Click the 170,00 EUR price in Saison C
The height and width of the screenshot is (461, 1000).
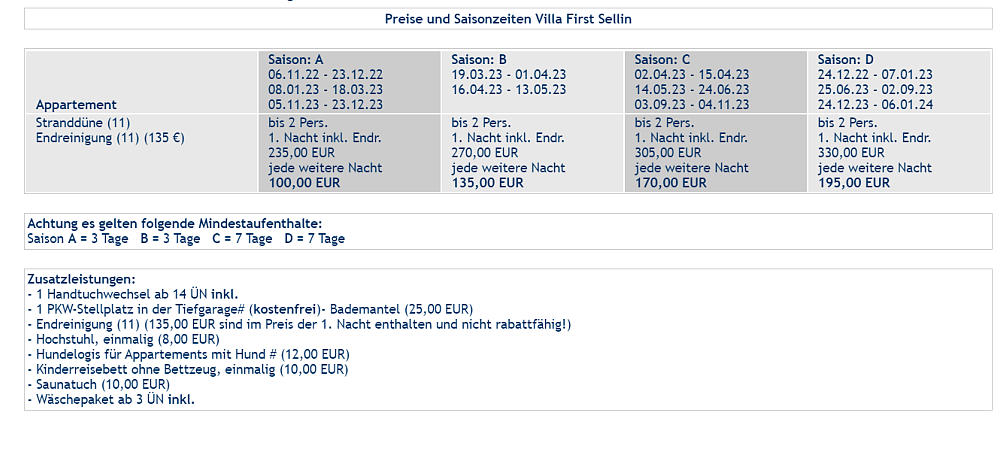point(670,183)
